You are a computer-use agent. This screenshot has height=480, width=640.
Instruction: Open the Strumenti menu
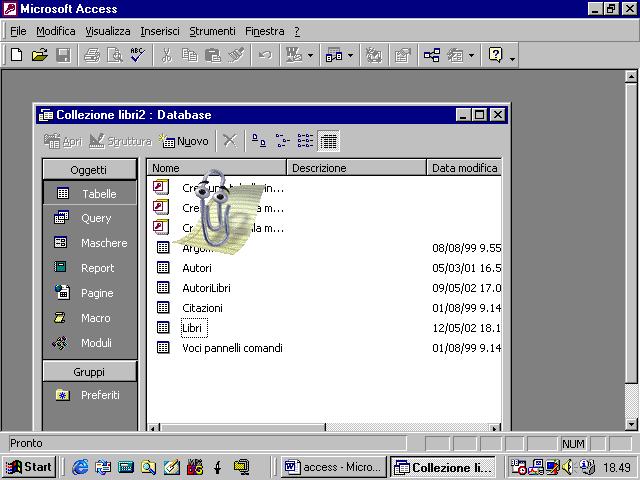pos(212,31)
